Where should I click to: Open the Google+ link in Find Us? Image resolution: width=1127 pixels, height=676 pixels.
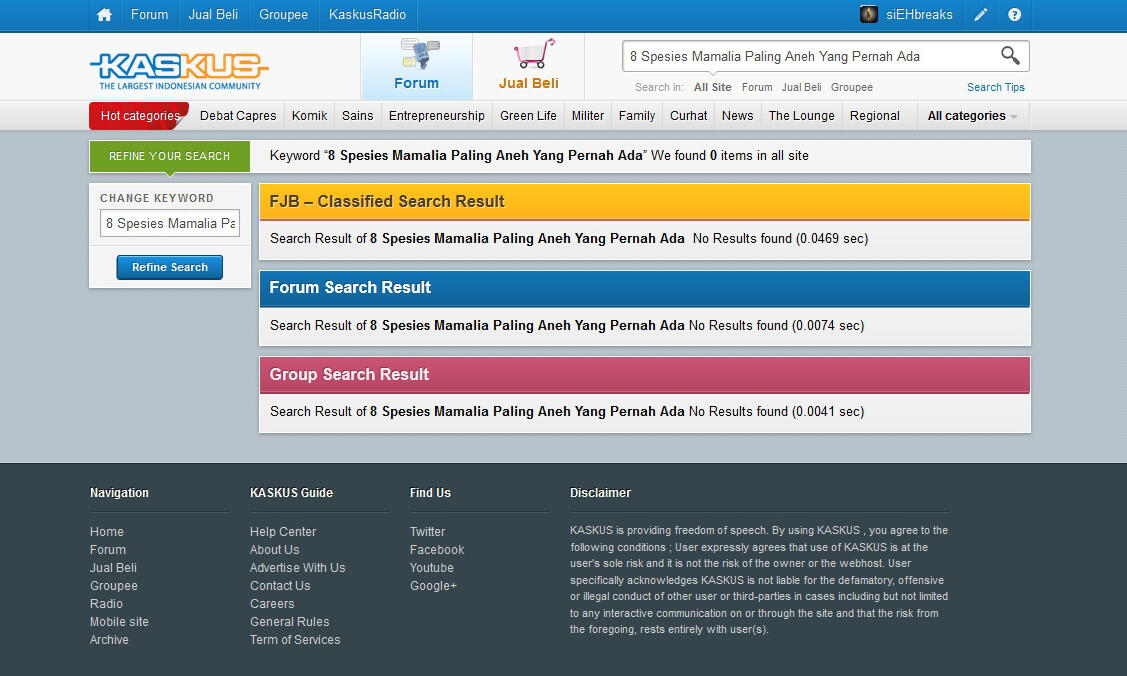tap(433, 585)
